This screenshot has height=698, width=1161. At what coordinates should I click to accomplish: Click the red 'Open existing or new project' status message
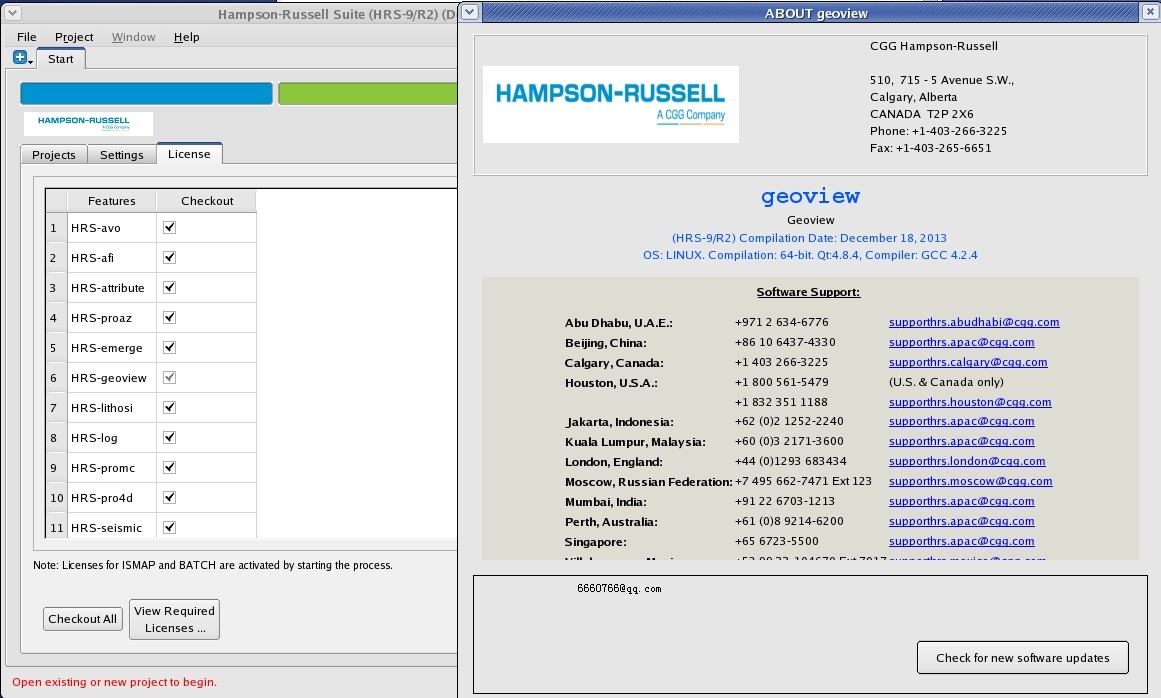pos(115,682)
